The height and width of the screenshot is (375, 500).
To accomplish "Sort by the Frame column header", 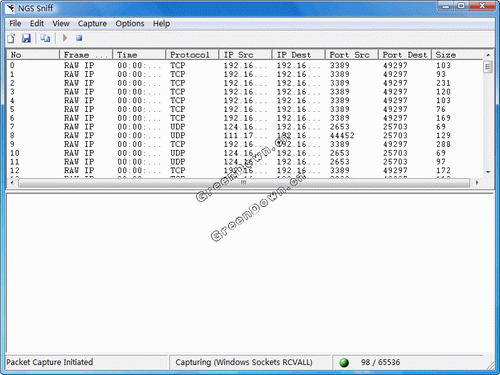I will pyautogui.click(x=86, y=55).
